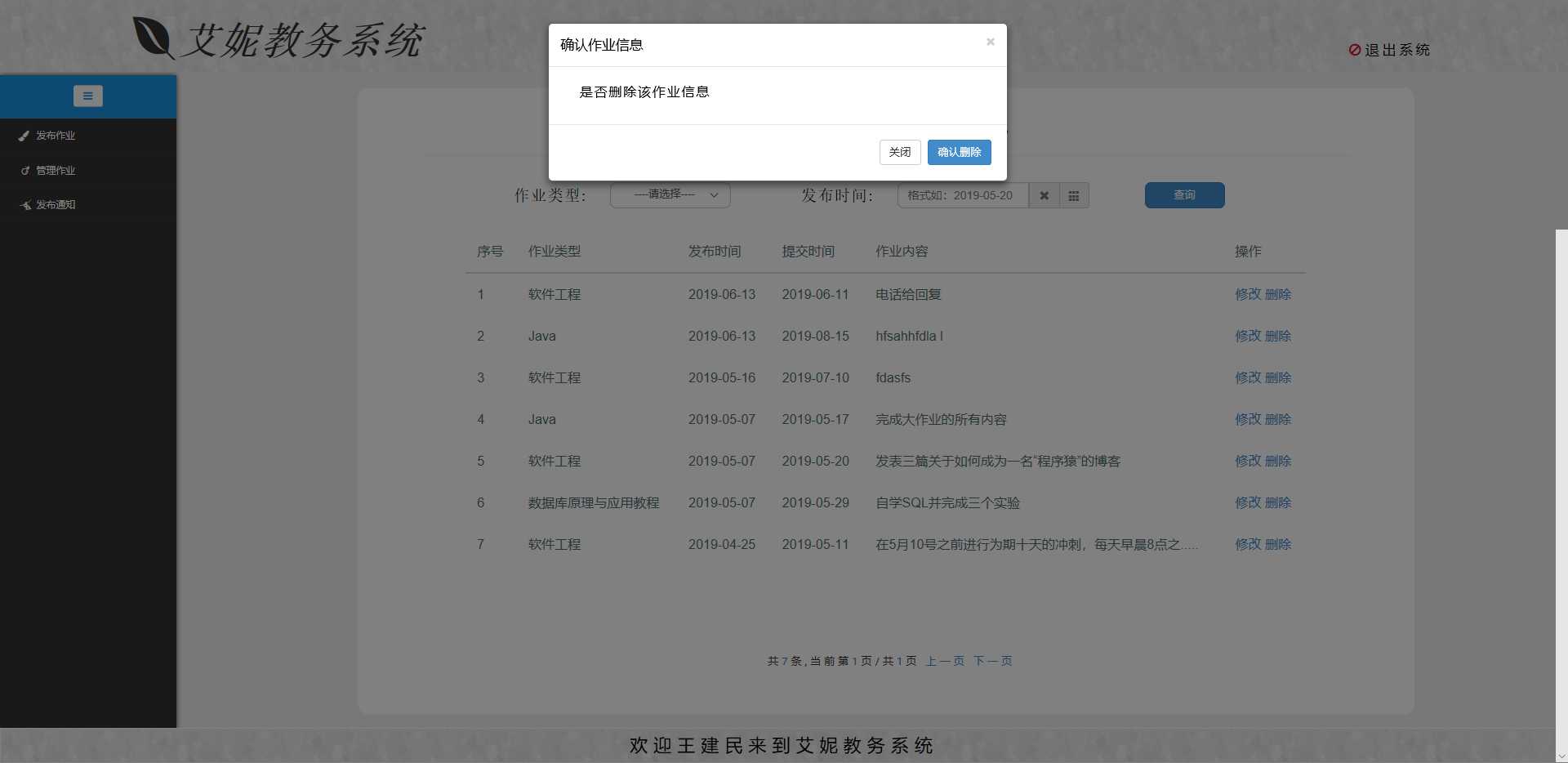Viewport: 1568px width, 763px height.
Task: Click the 序号 column header
Action: 490,252
